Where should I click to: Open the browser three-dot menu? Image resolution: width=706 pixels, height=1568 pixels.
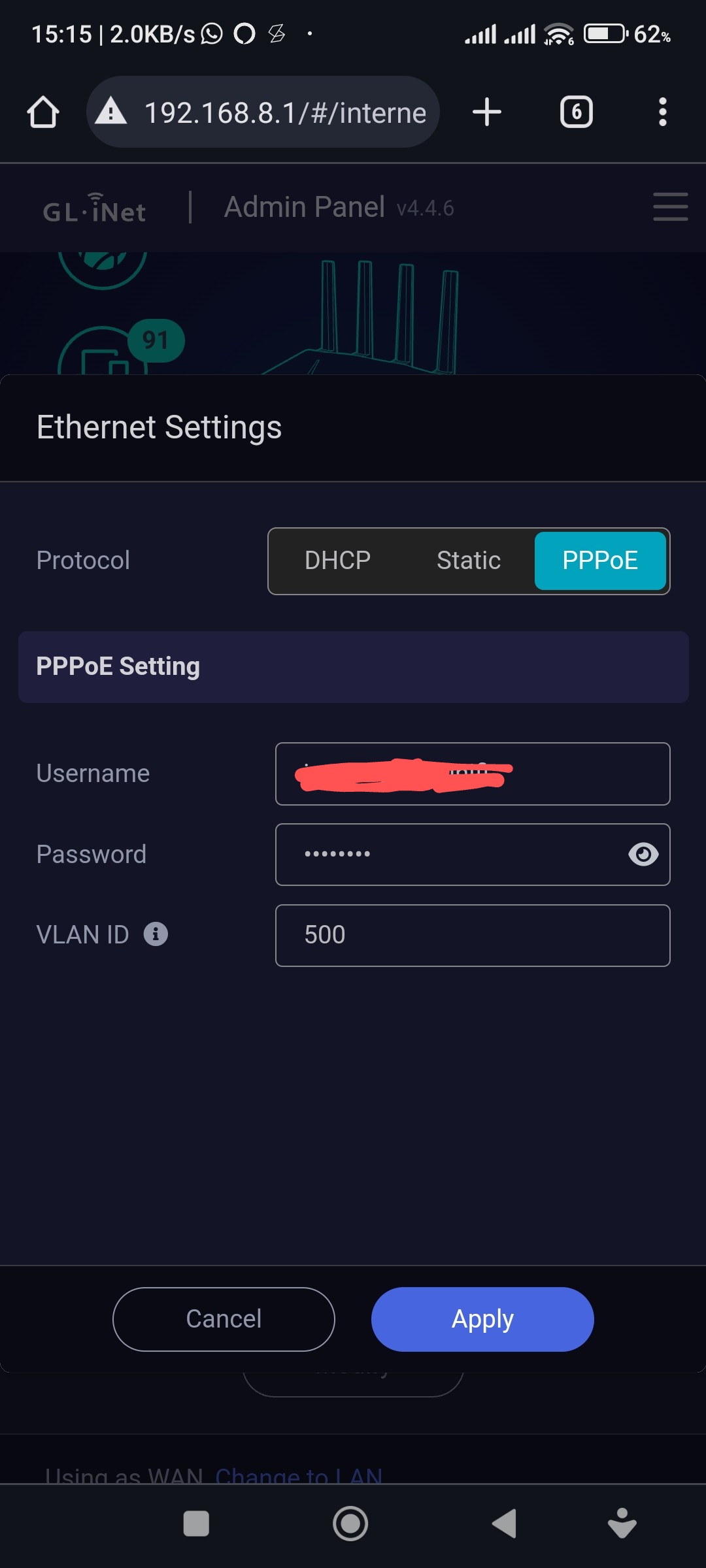click(x=662, y=112)
